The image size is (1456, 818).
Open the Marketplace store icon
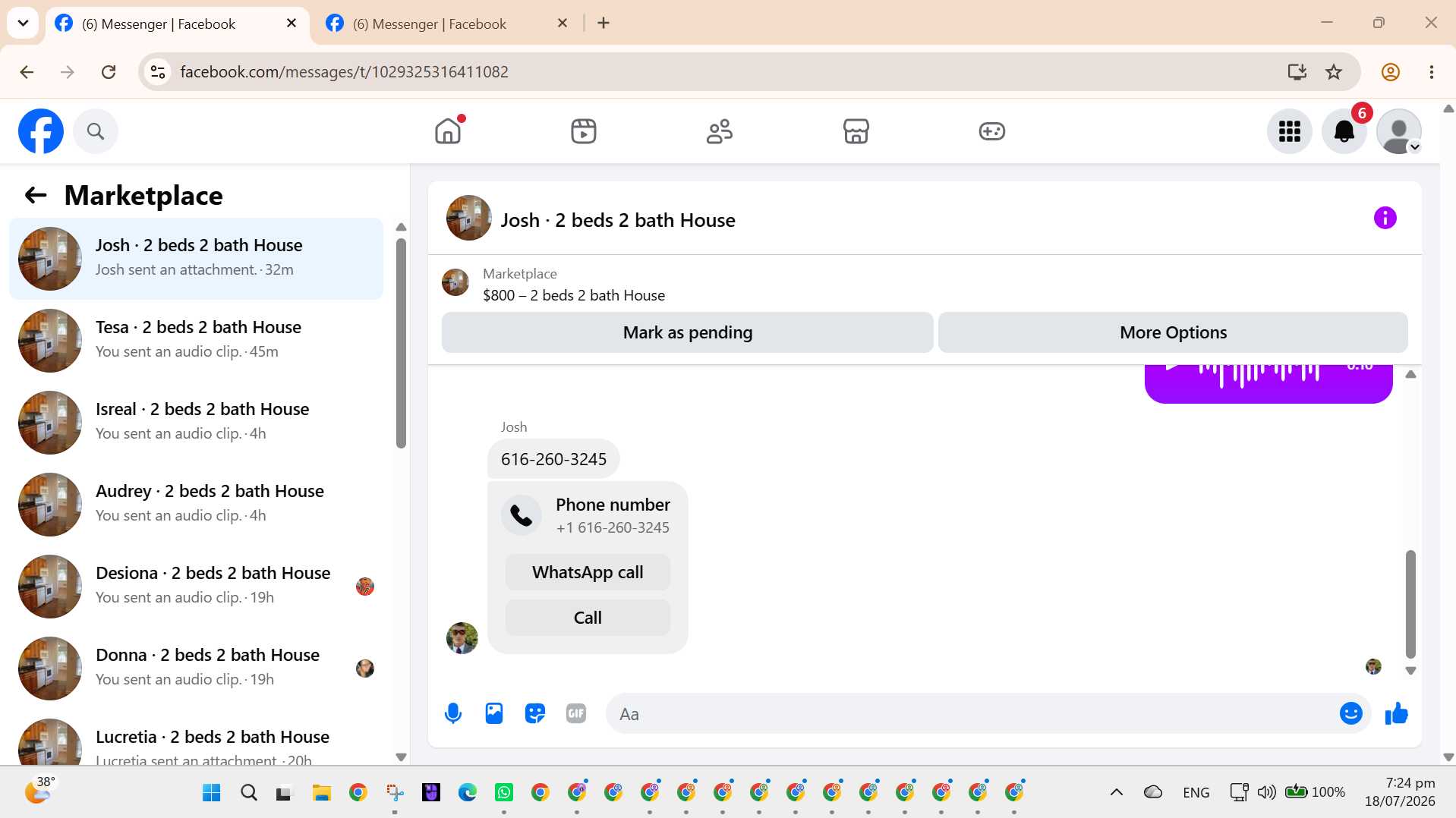click(x=856, y=131)
